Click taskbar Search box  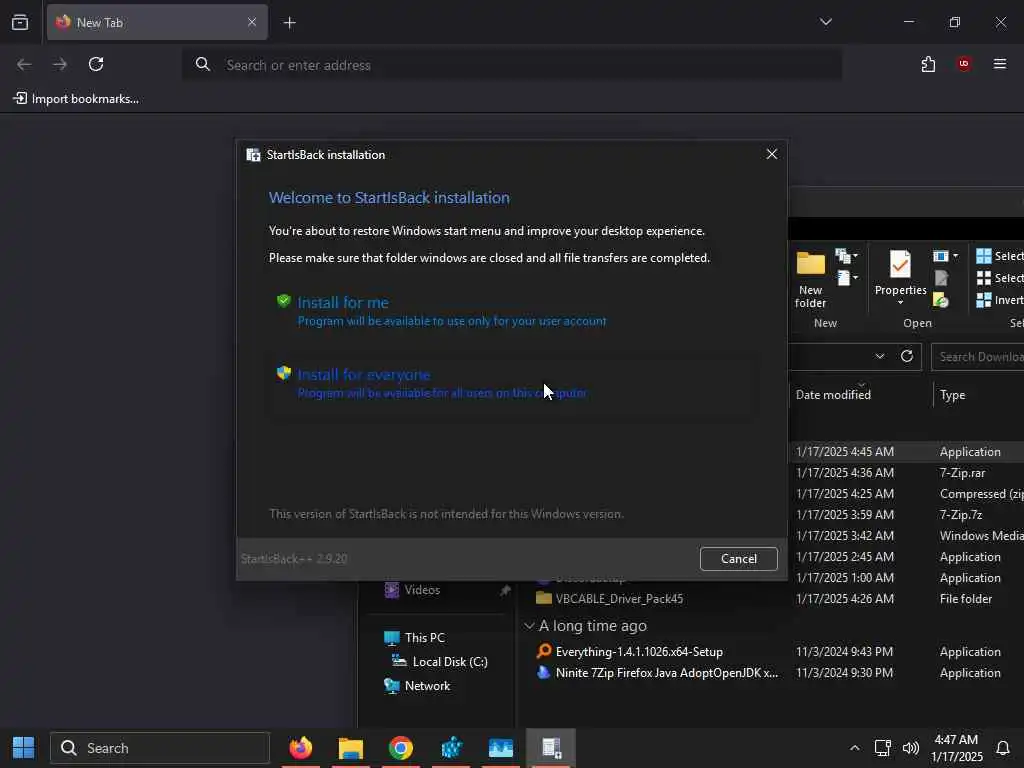point(160,748)
